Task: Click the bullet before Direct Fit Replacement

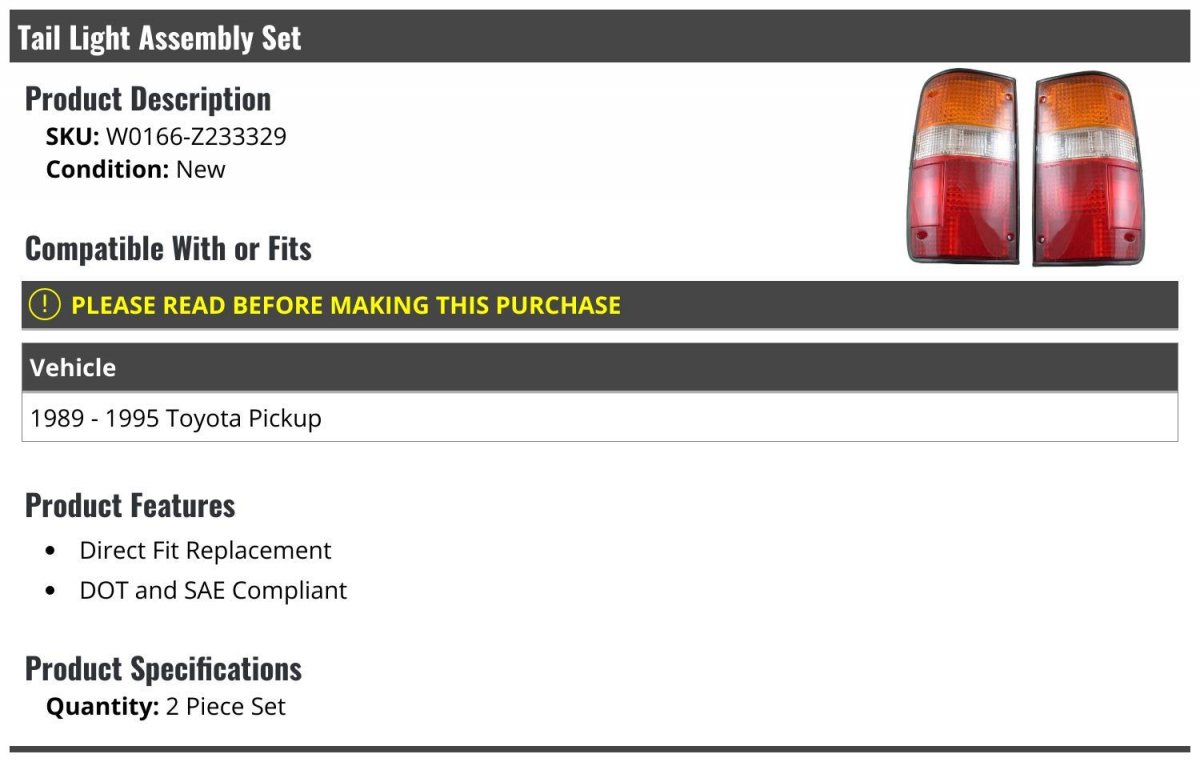Action: coord(52,551)
